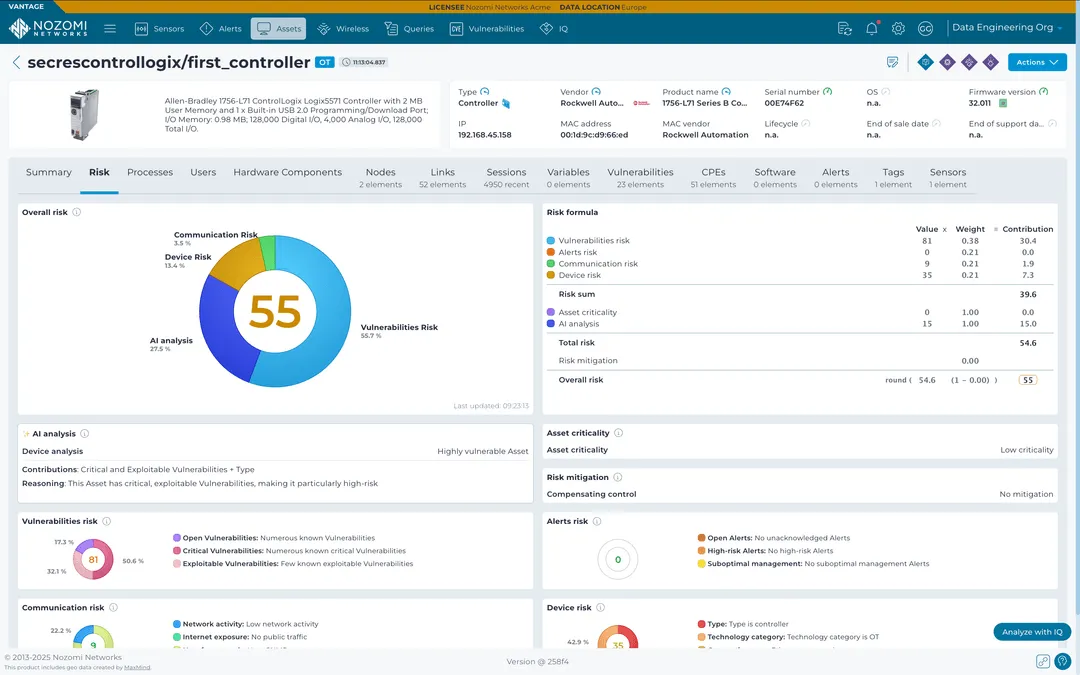
Task: Open notifications bell
Action: click(872, 29)
